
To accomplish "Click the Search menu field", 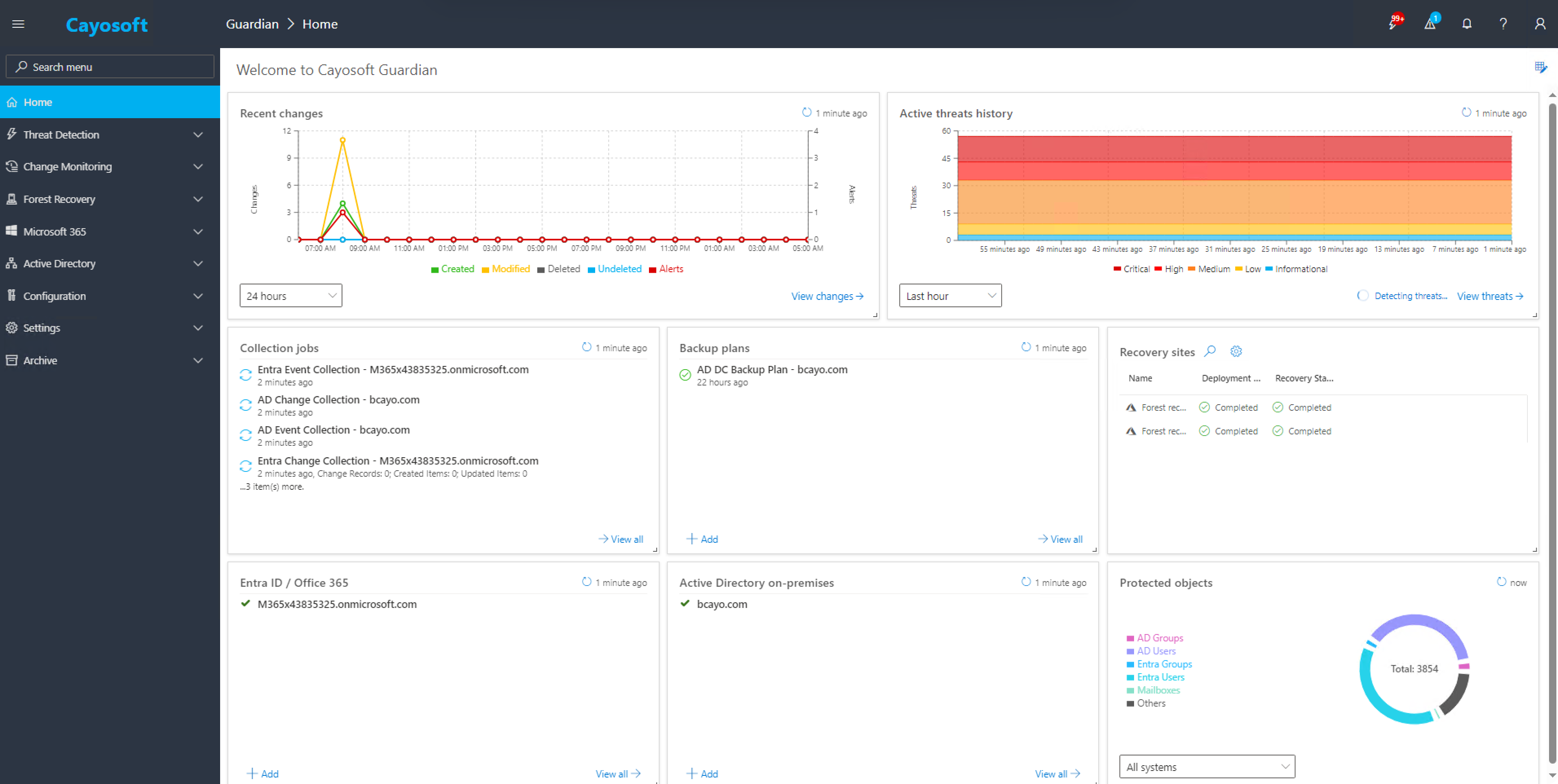I will click(x=110, y=66).
